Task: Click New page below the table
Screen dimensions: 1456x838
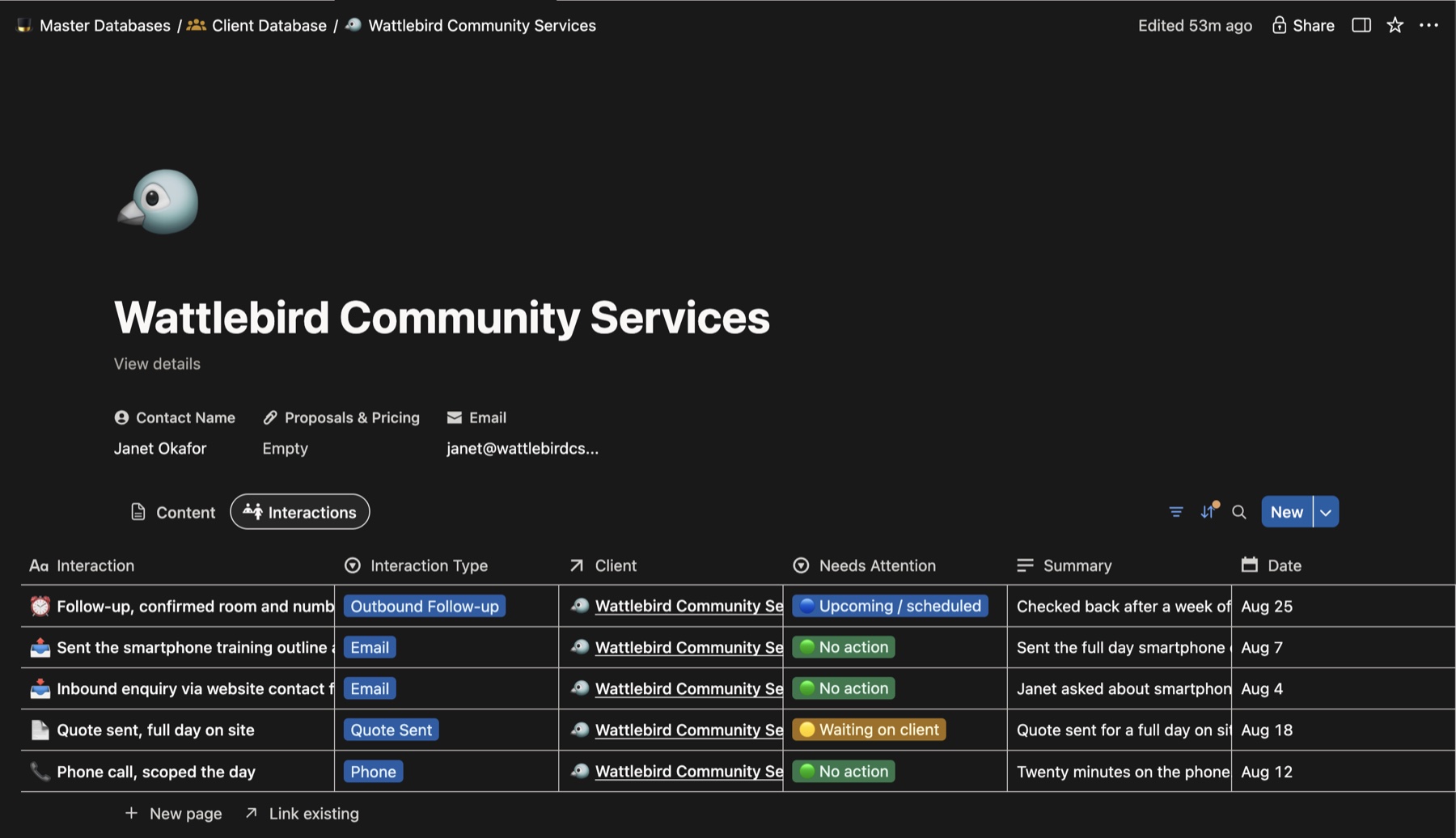Action: point(186,814)
